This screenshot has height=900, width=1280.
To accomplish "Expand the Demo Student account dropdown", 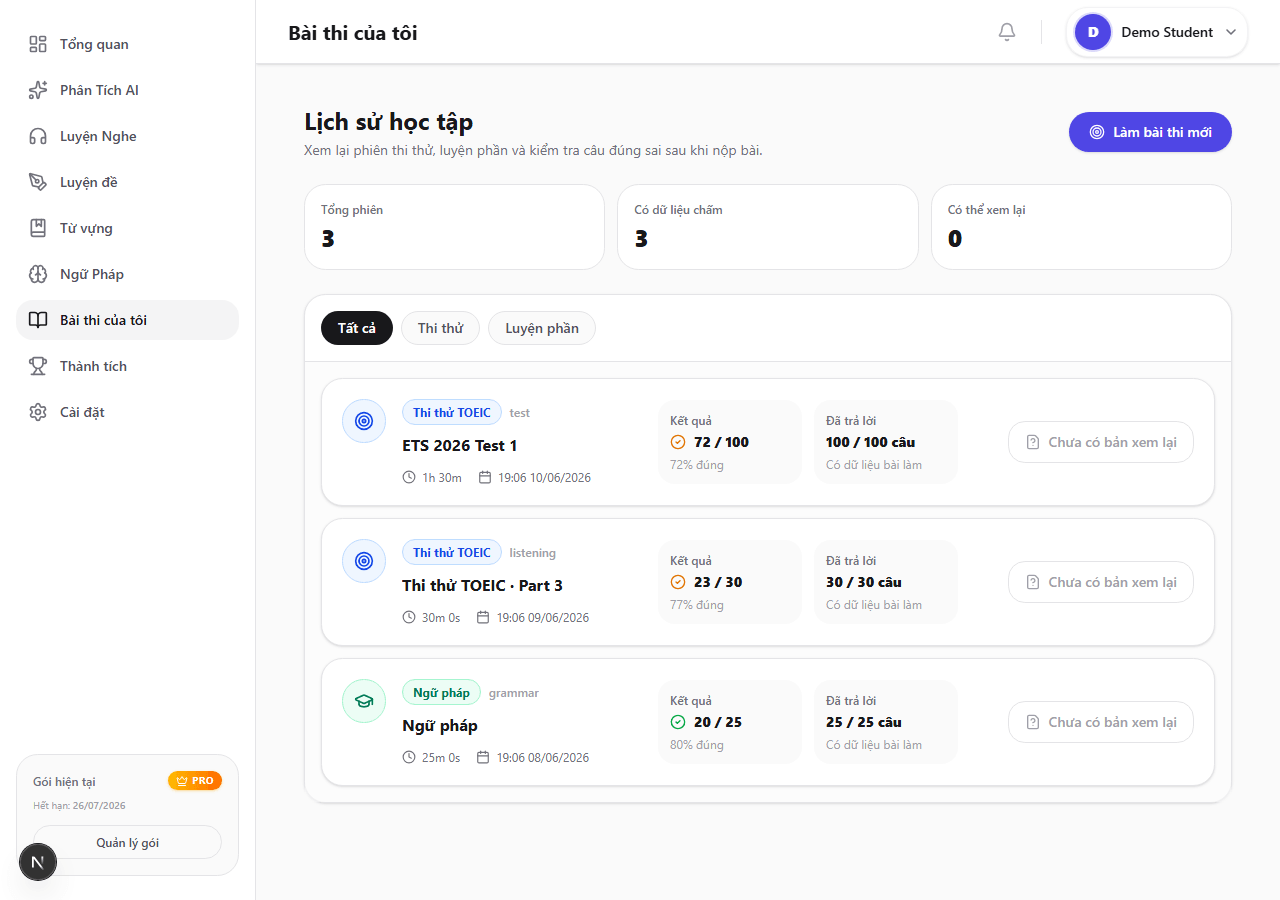I will pos(1157,32).
